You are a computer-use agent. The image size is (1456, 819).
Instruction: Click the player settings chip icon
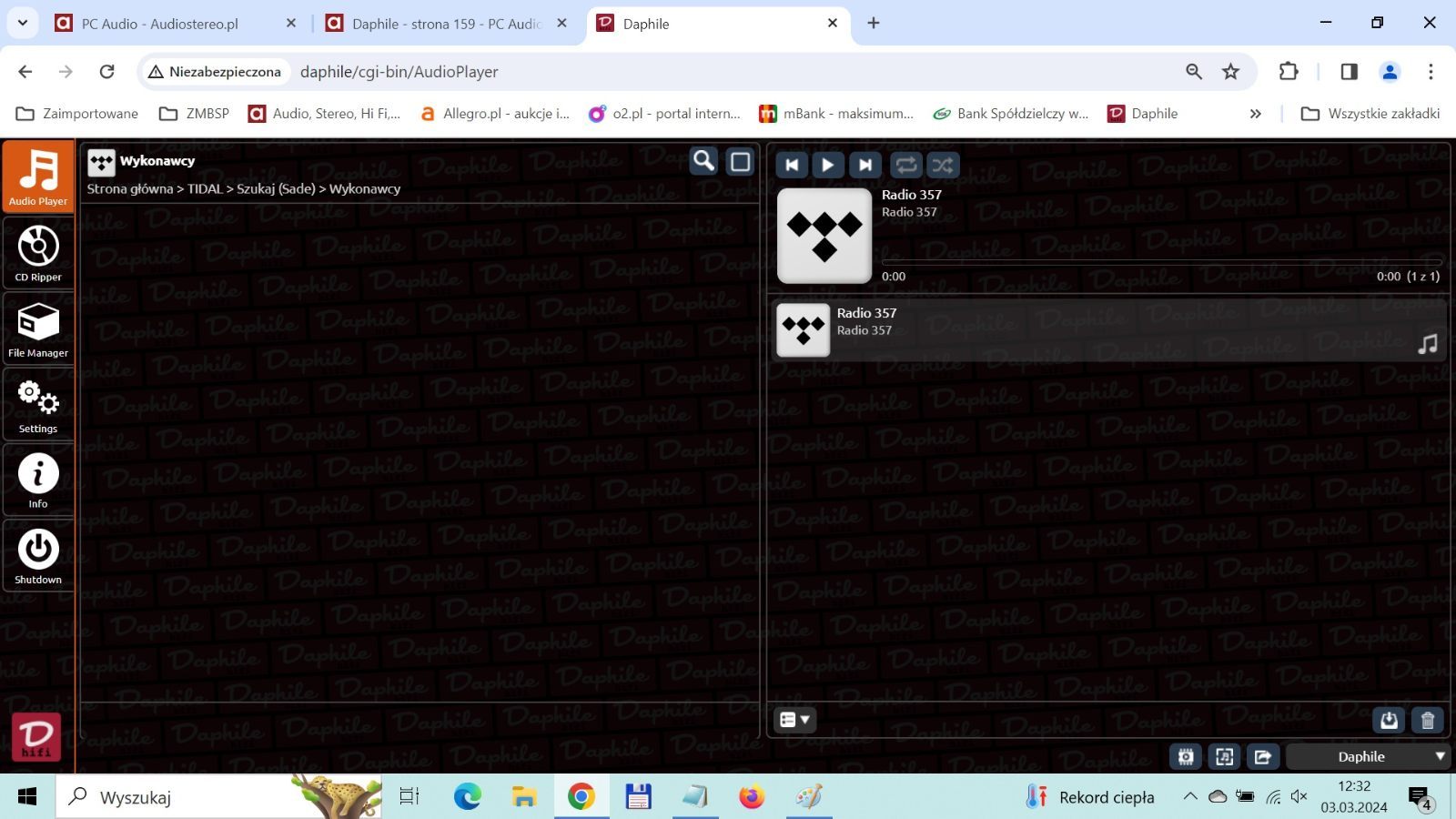coord(1186,756)
